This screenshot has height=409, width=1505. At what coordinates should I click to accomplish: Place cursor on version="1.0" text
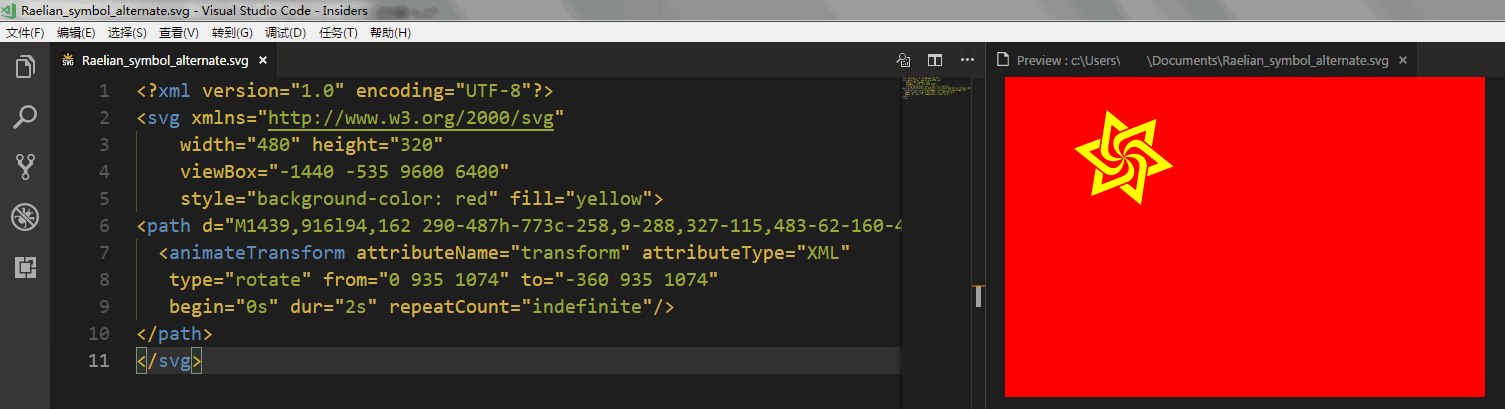pyautogui.click(x=274, y=91)
